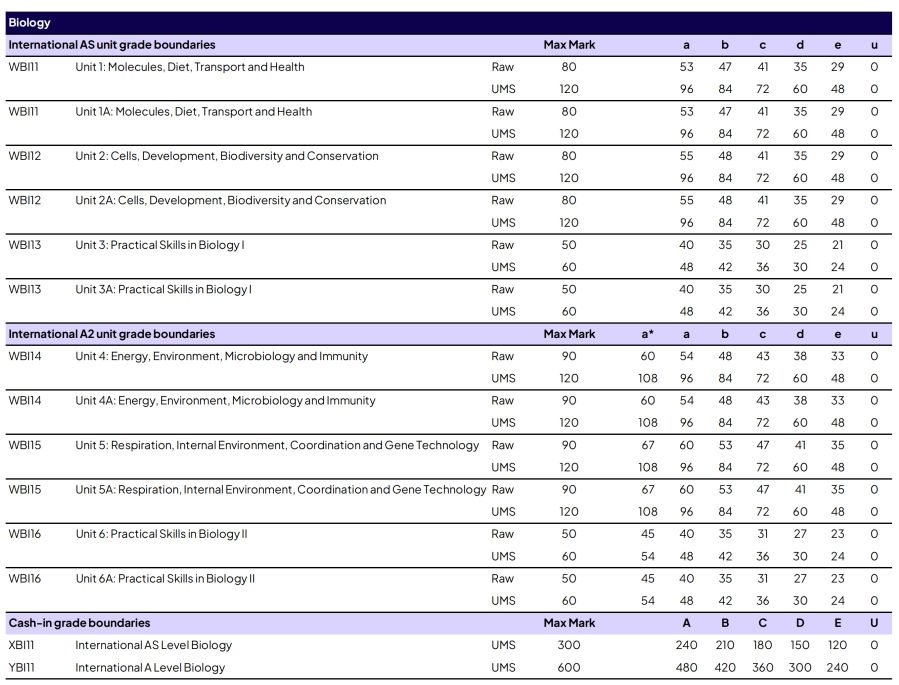Click the Biology title header bar
The width and height of the screenshot is (899, 685).
(x=449, y=22)
